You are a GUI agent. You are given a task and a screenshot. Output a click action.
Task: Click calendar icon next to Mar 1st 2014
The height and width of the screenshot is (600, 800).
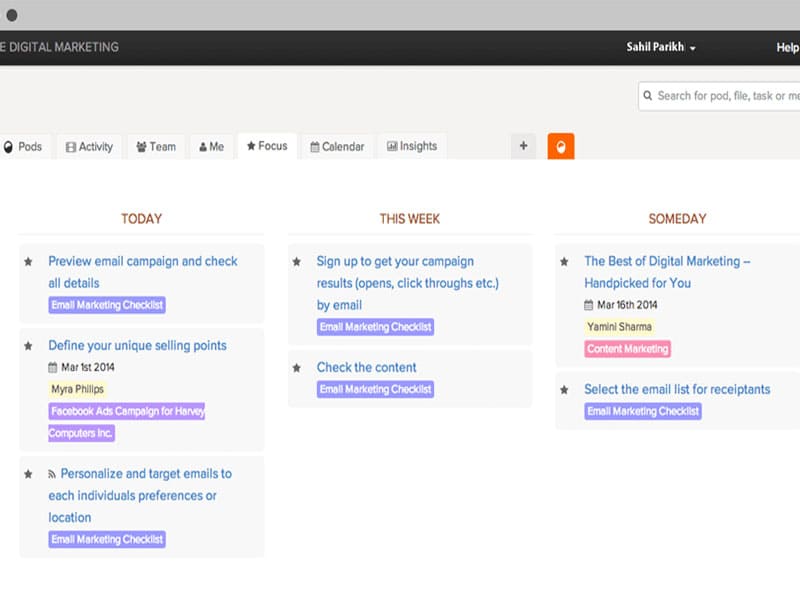53,367
